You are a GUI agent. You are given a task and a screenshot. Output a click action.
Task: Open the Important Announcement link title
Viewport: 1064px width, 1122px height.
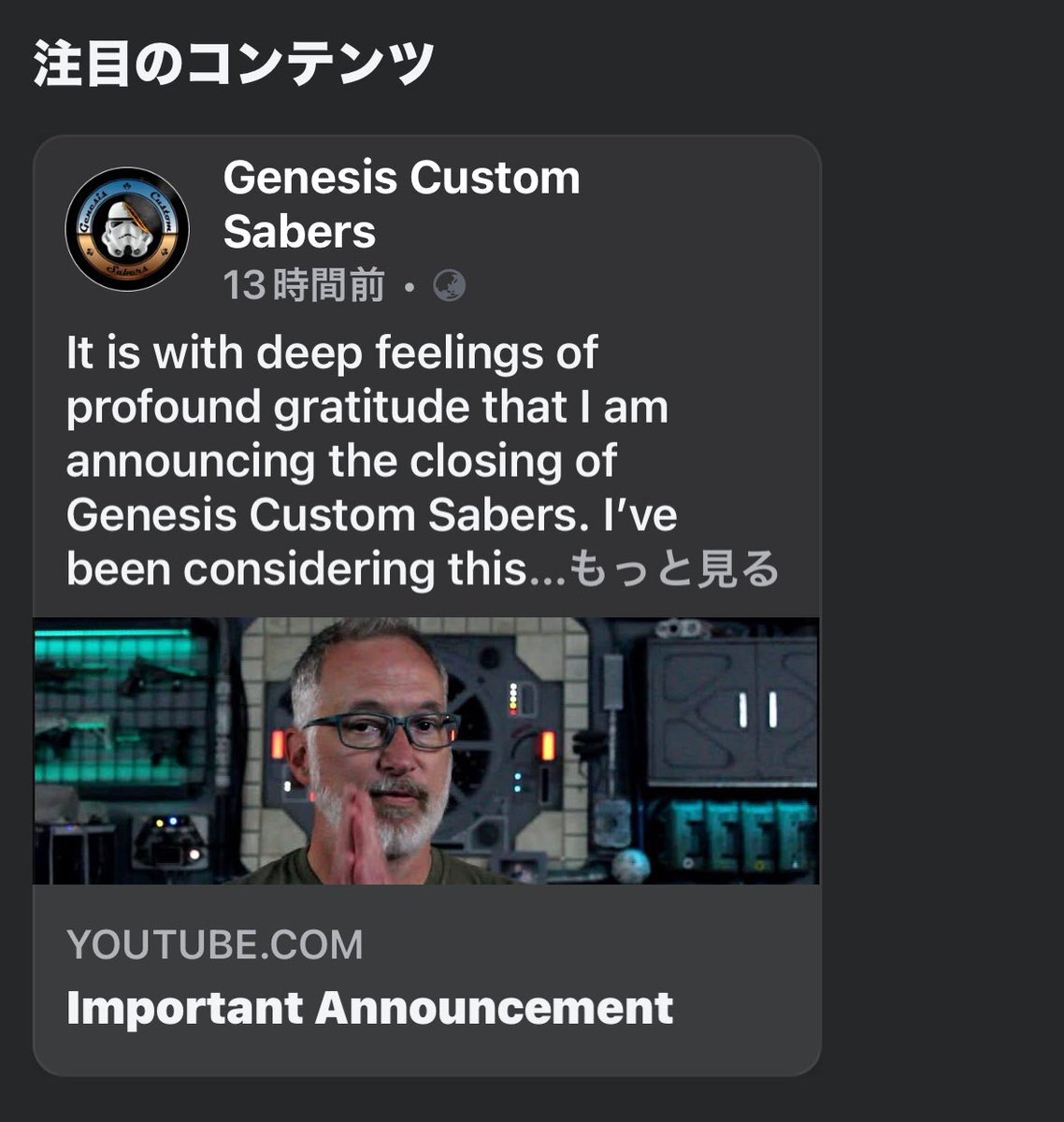[369, 1008]
